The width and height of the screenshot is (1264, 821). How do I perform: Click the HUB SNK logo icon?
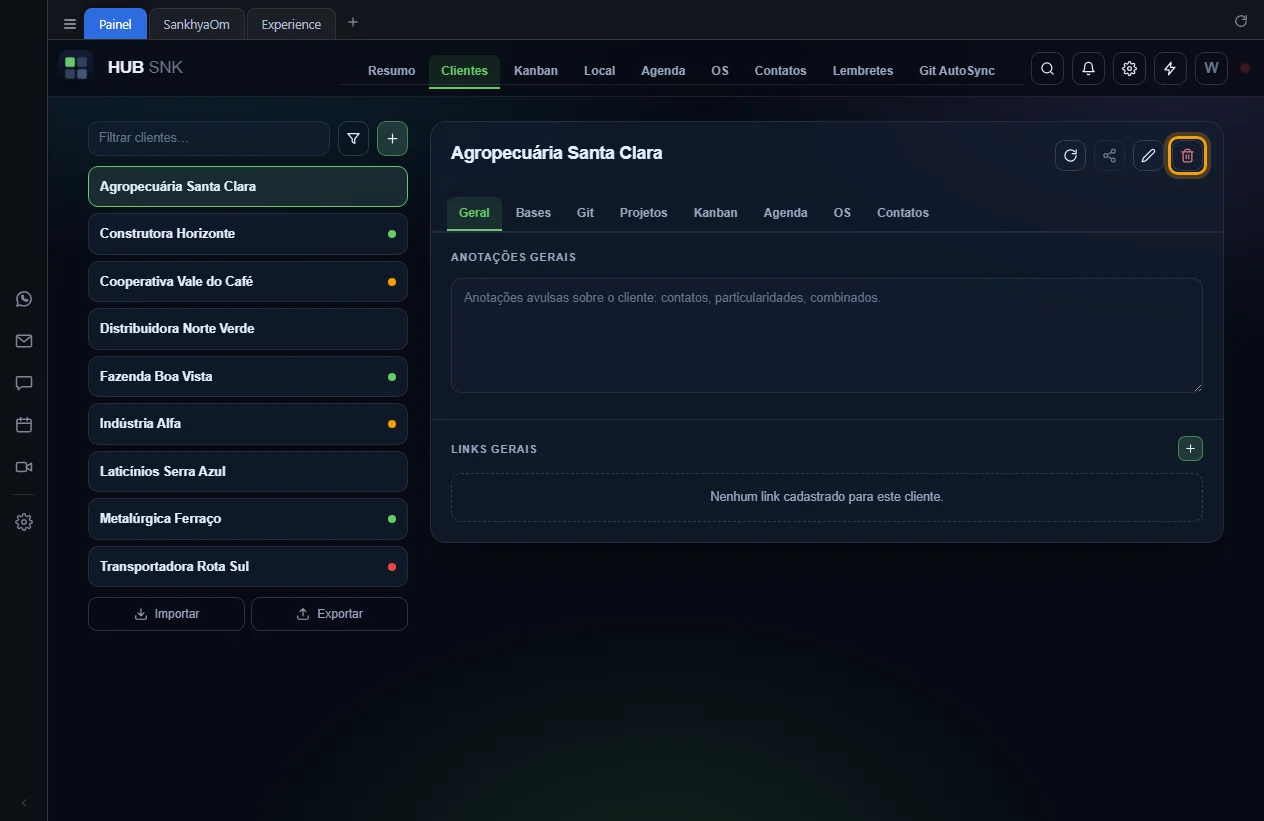[76, 68]
